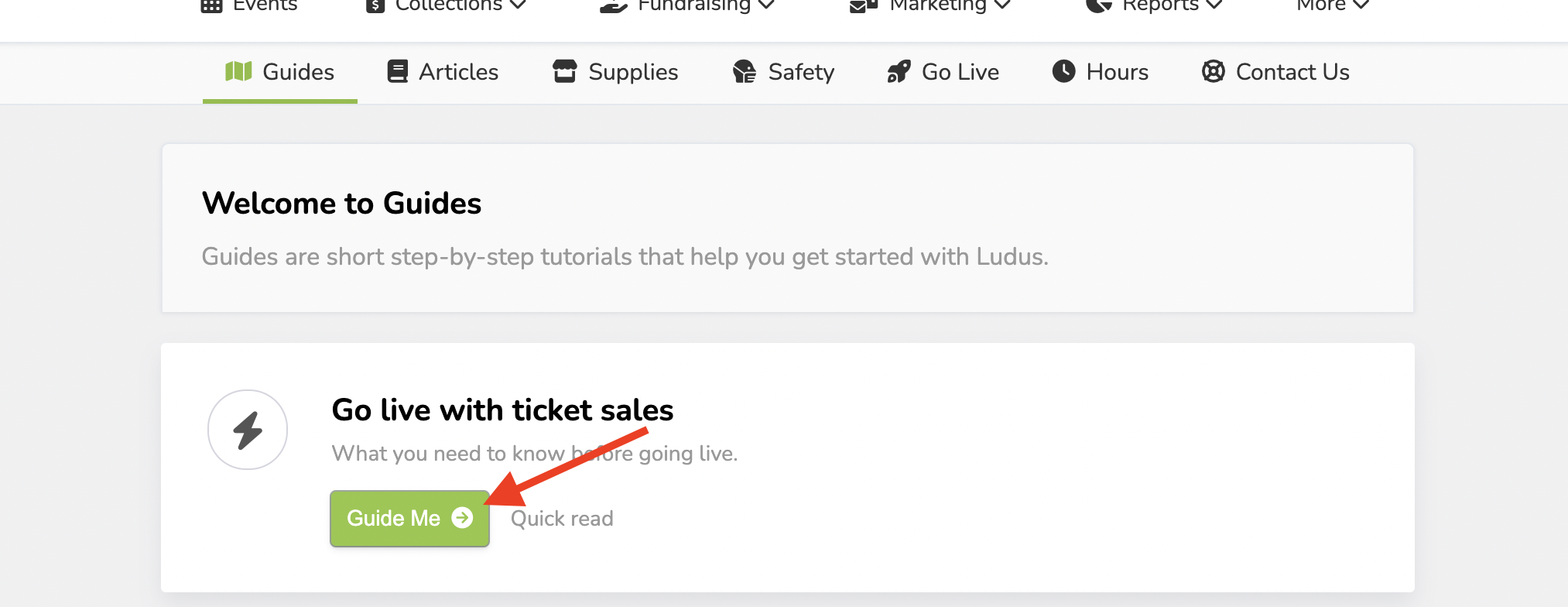1568x607 pixels.
Task: Go to the Contact Us tab
Action: [1292, 72]
